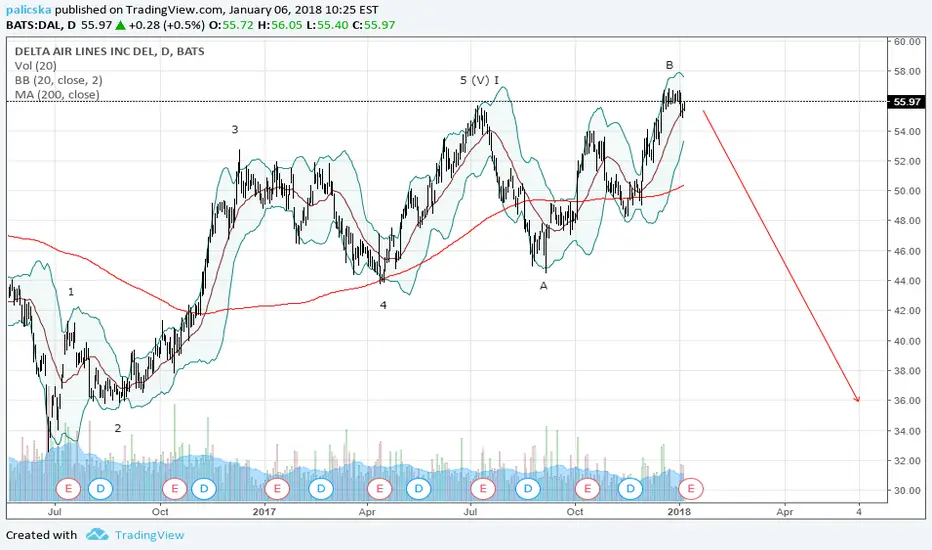Click the wave label 5 (V) I

coord(479,80)
